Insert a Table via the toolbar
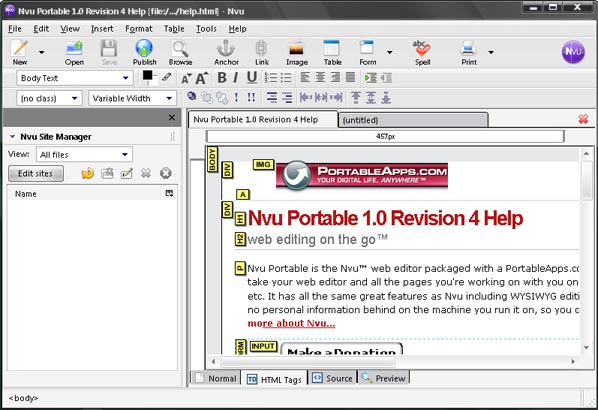 click(332, 52)
